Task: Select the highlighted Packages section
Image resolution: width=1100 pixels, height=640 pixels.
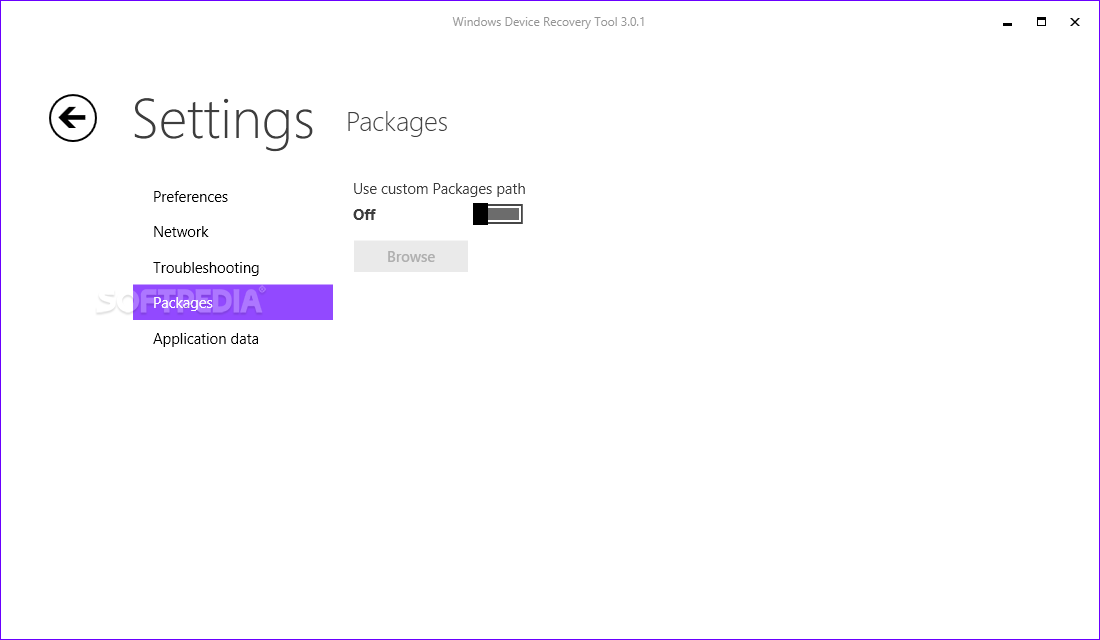Action: pos(233,302)
